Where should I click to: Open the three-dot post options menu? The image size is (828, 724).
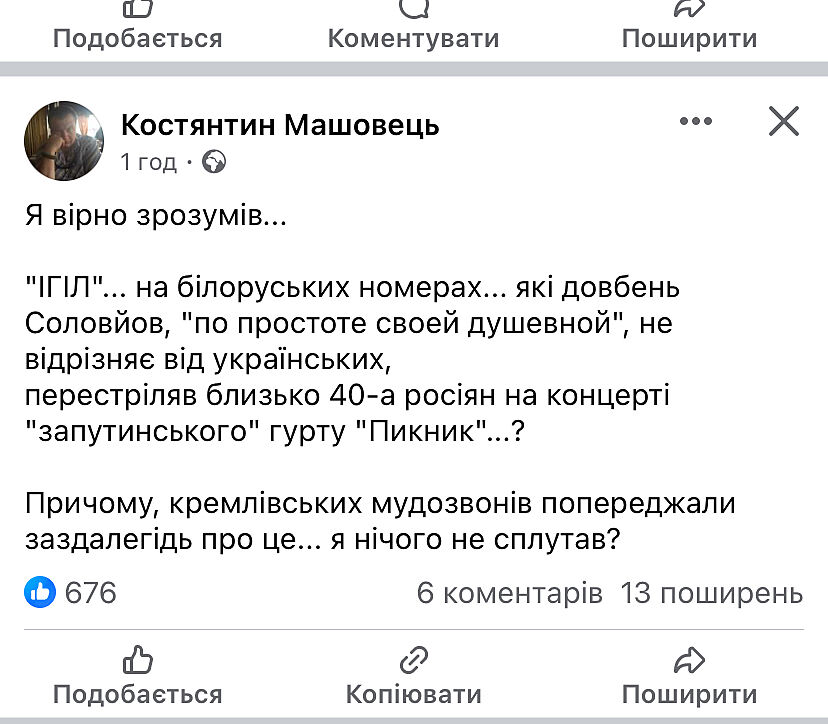point(695,122)
